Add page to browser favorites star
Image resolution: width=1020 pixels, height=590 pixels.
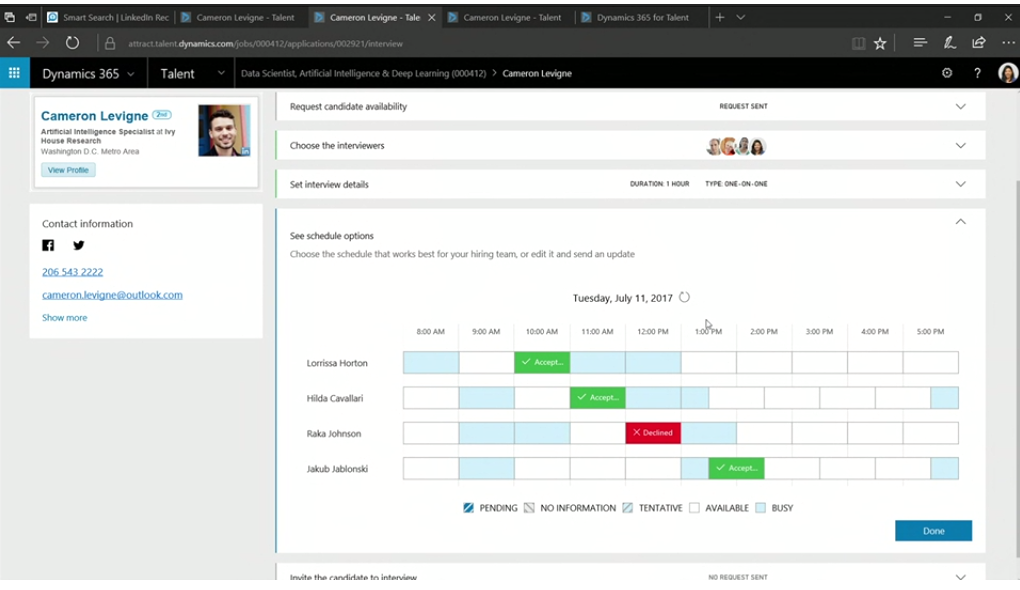pos(880,43)
